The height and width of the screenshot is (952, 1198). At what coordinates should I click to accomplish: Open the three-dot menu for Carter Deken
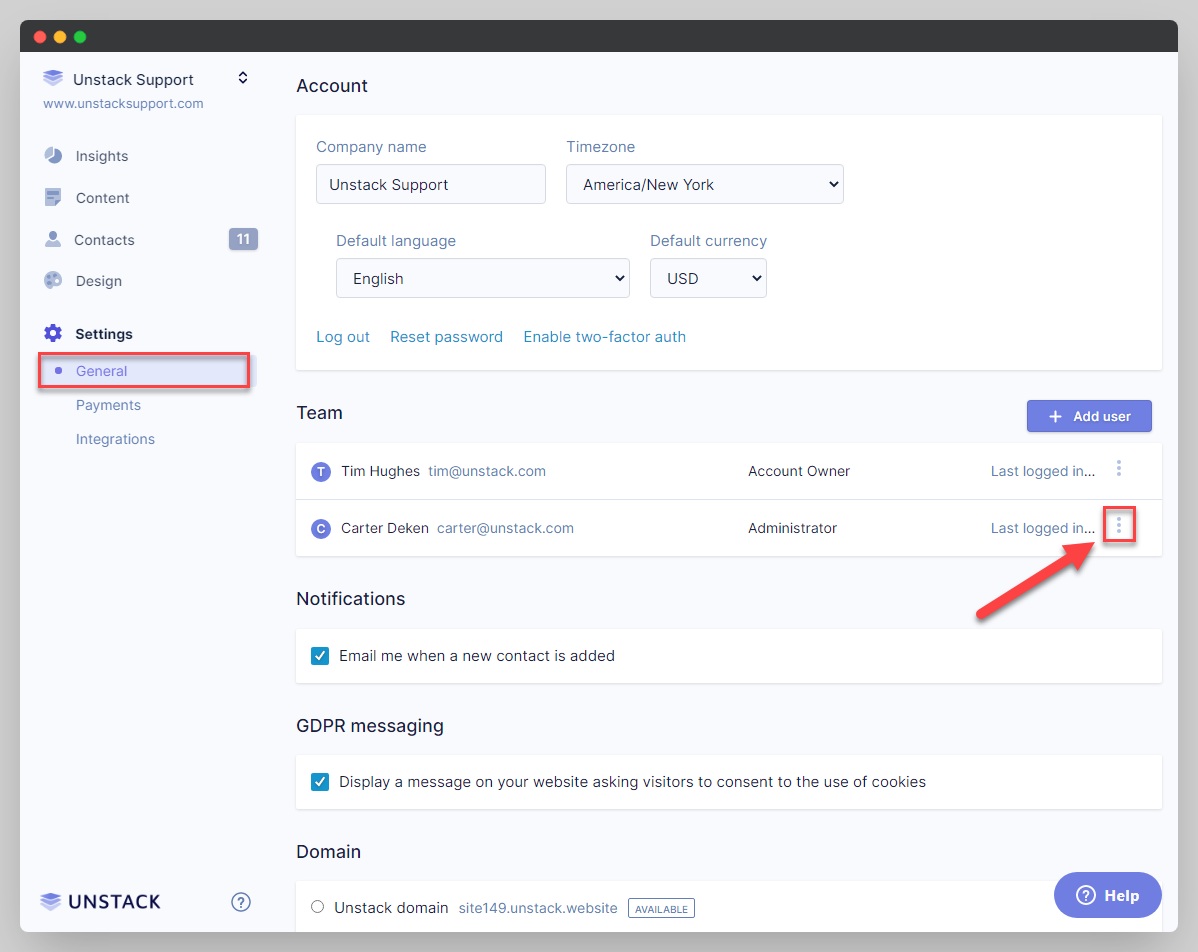1119,525
